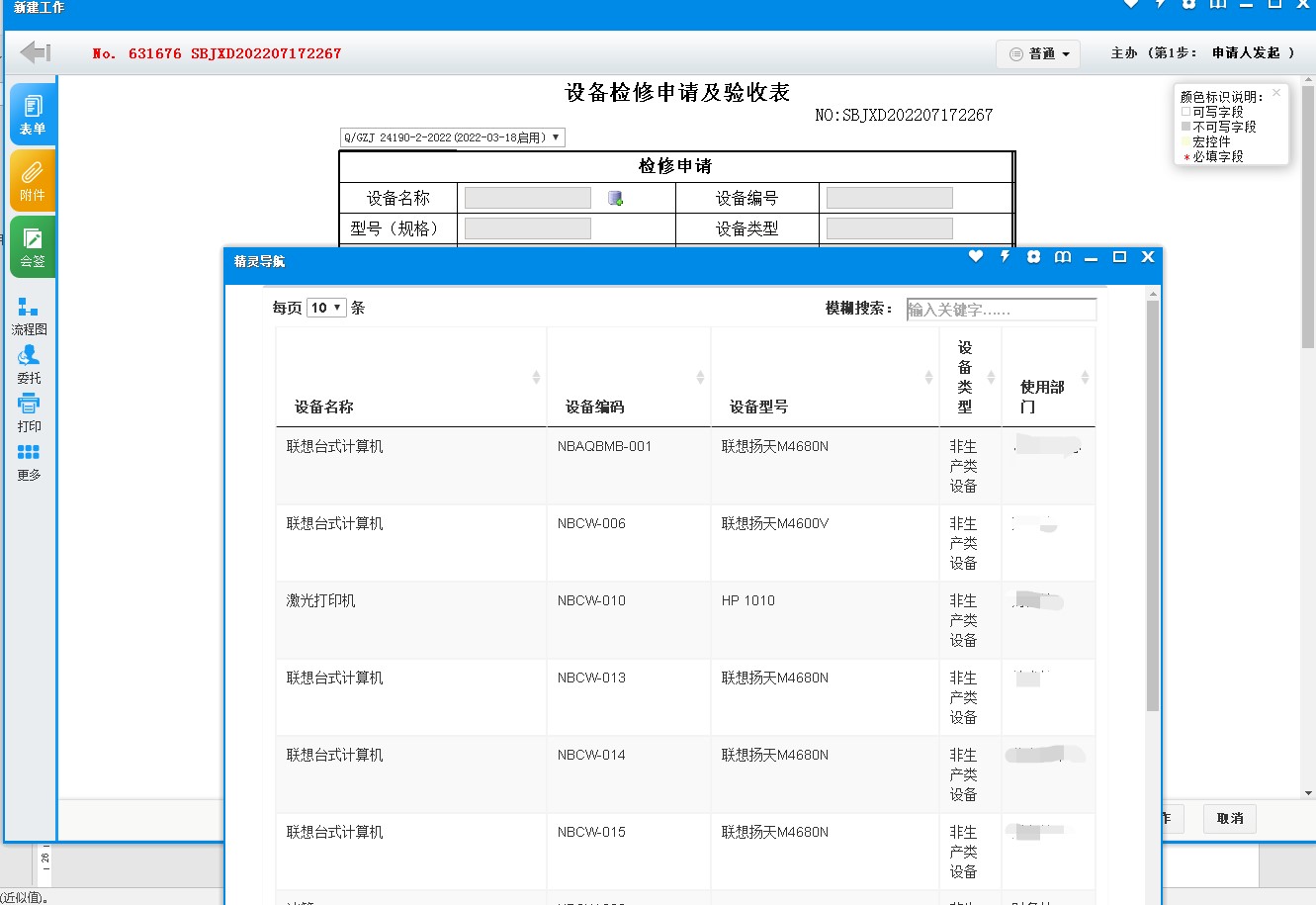Click the gear icon in 精灵导航 title bar

(x=1033, y=257)
